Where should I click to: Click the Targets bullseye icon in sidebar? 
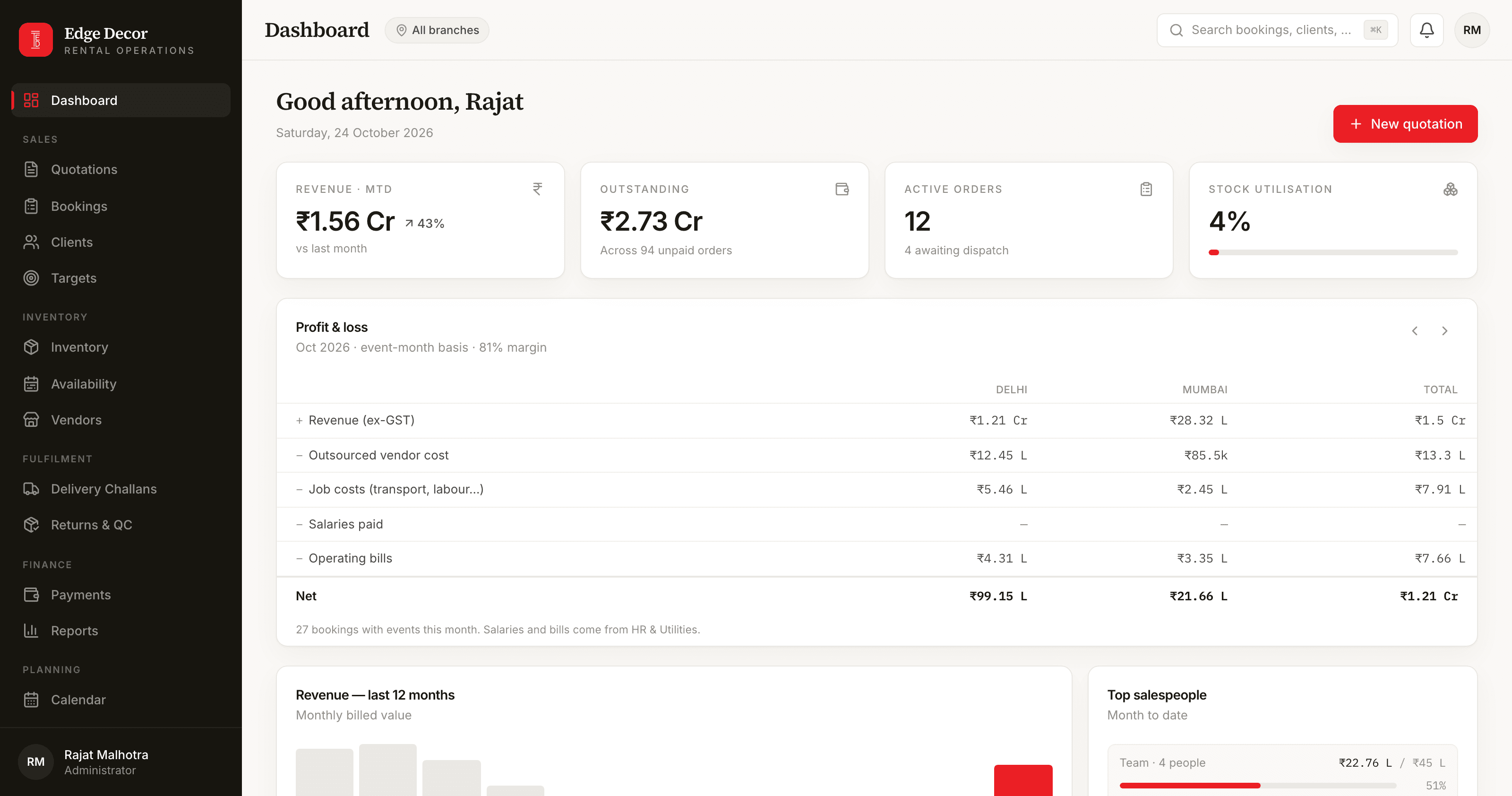(31, 277)
